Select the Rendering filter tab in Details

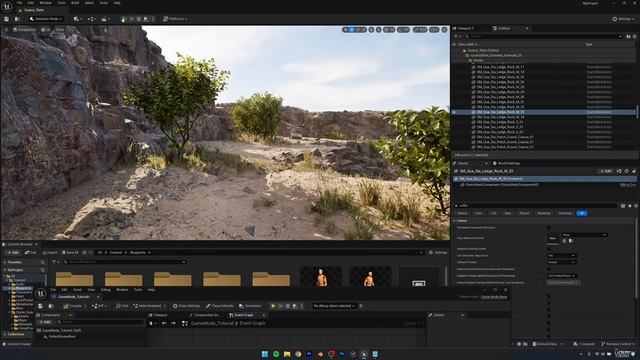coord(544,213)
